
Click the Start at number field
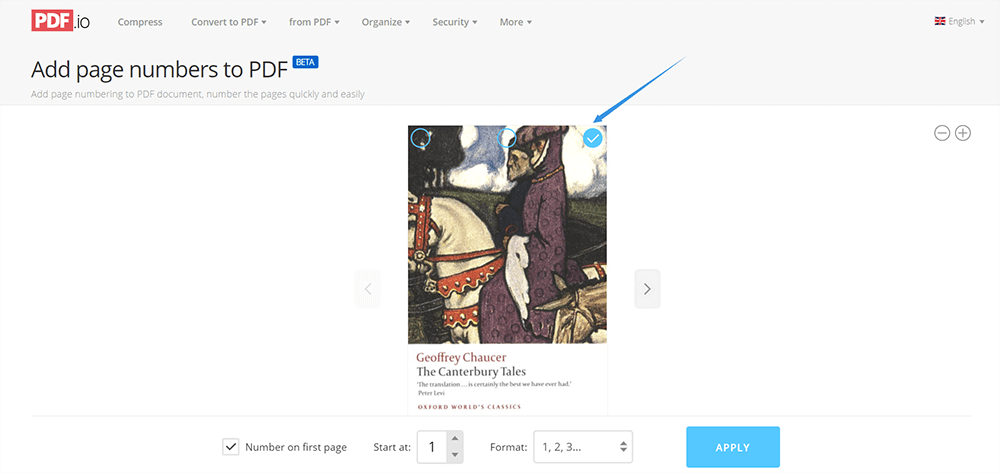(432, 447)
